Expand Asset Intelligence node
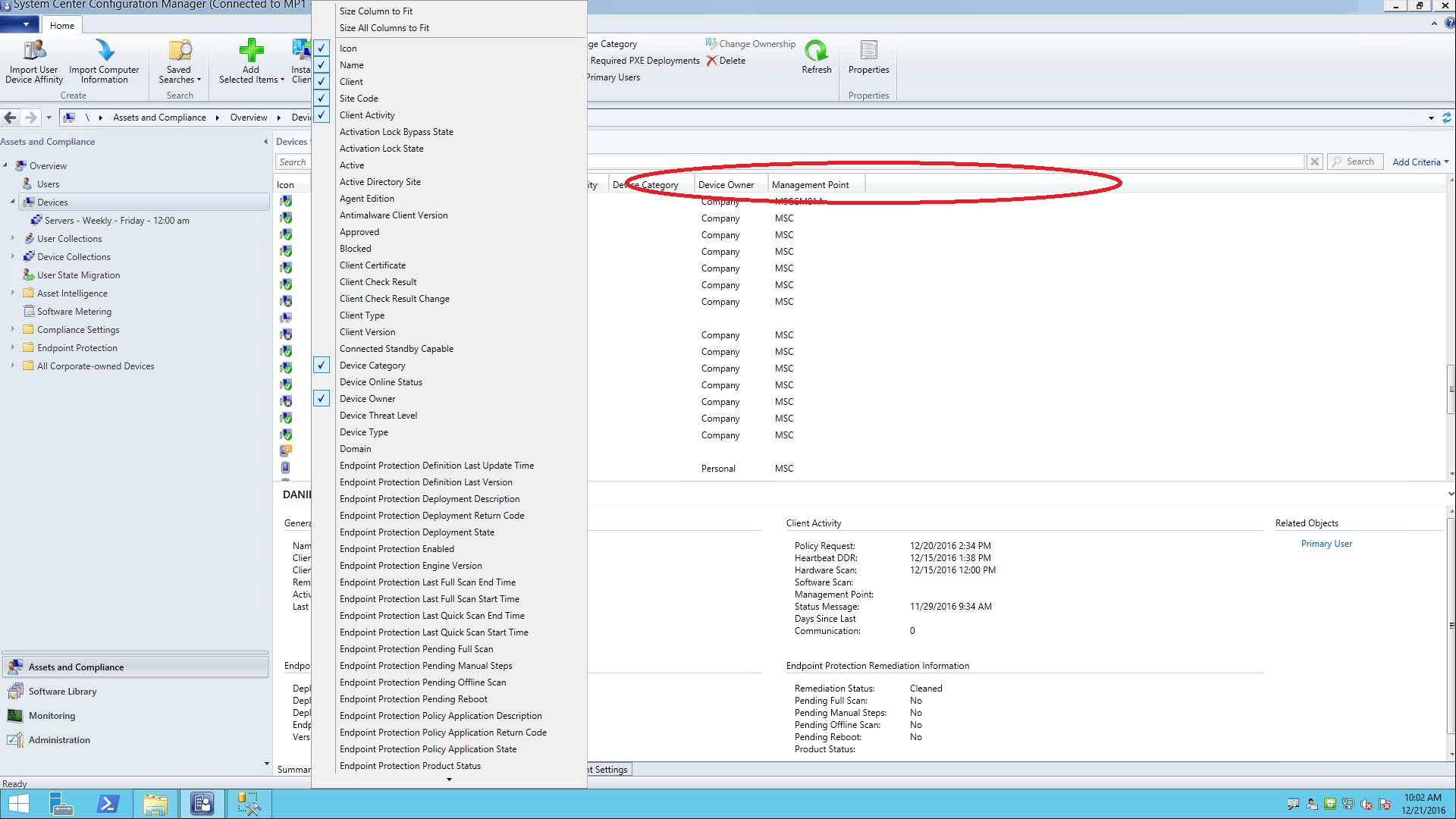The height and width of the screenshot is (819, 1456). click(13, 293)
